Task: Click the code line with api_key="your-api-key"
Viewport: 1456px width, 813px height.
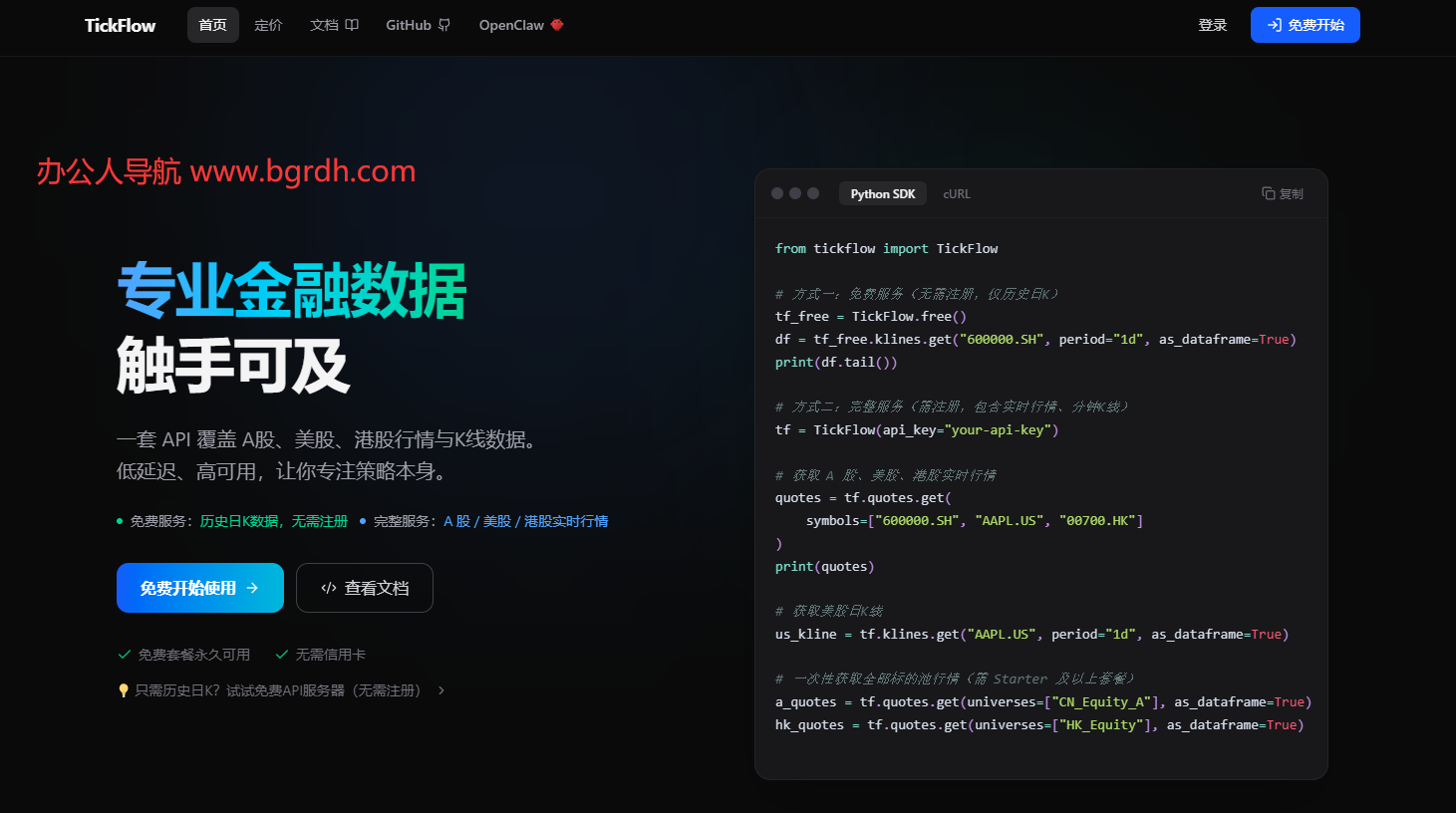Action: click(917, 429)
